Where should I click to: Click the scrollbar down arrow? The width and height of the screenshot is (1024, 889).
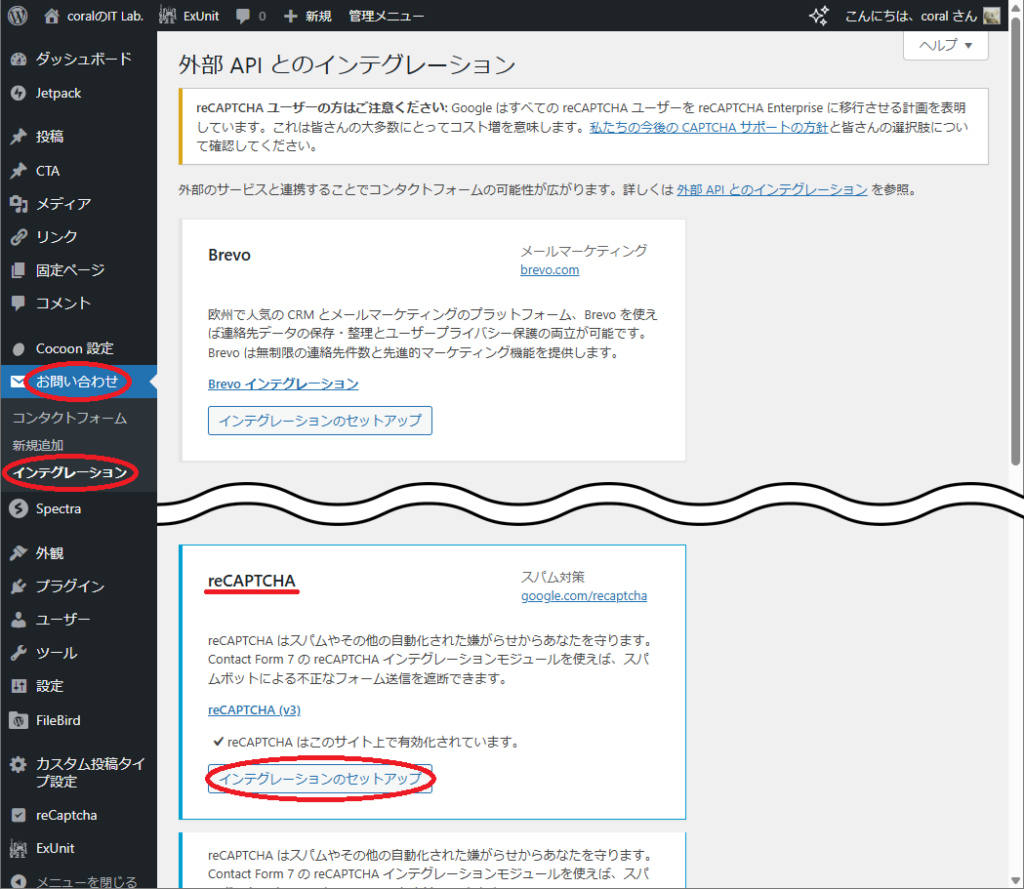point(1016,881)
